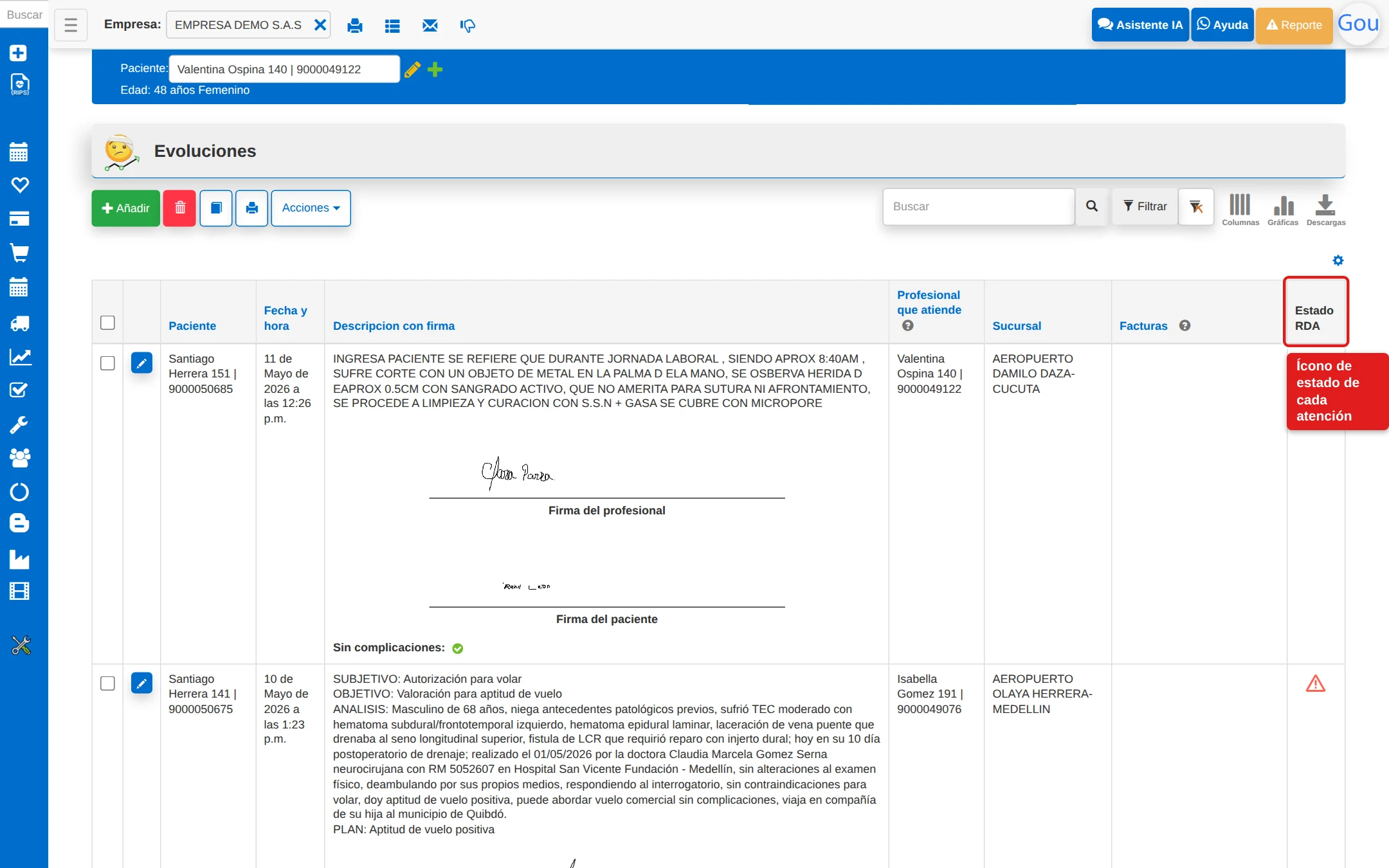Click the printer icon beside Empresa field
This screenshot has width=1389, height=868.
(354, 26)
